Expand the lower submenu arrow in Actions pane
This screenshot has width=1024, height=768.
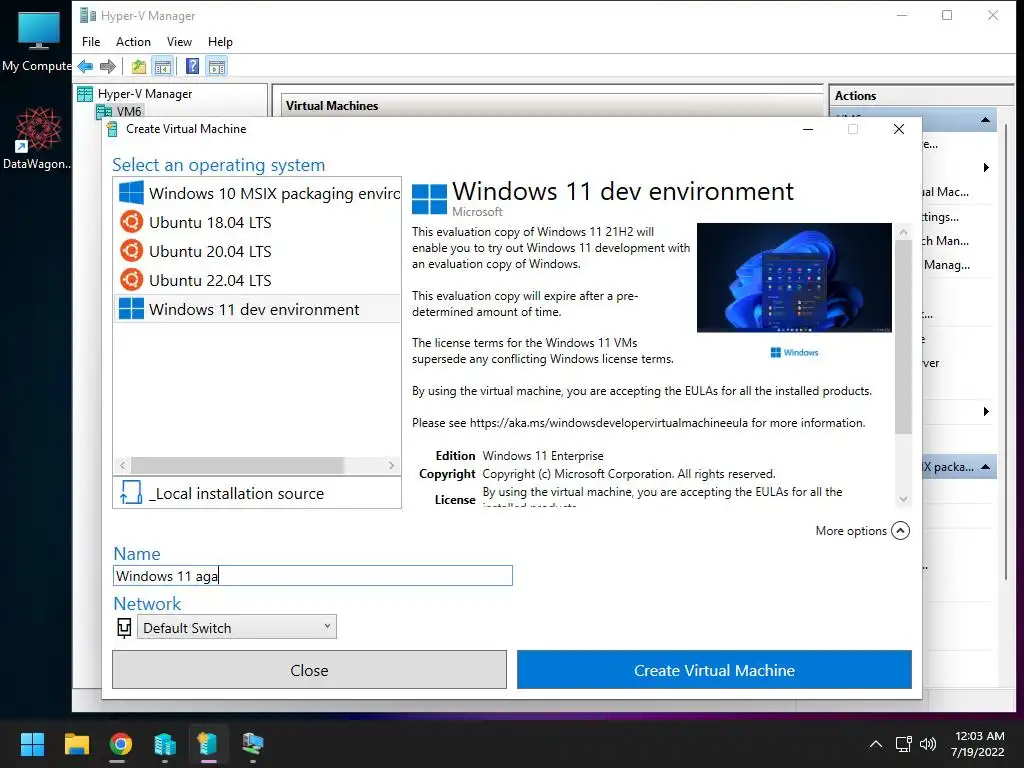(986, 411)
